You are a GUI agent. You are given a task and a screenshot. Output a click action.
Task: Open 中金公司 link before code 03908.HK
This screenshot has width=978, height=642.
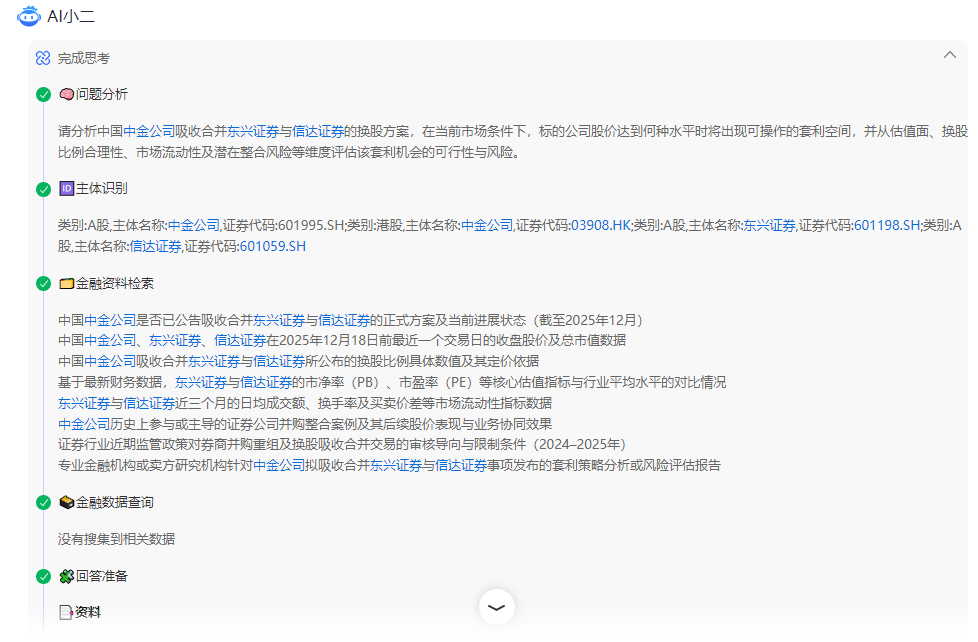click(x=487, y=225)
